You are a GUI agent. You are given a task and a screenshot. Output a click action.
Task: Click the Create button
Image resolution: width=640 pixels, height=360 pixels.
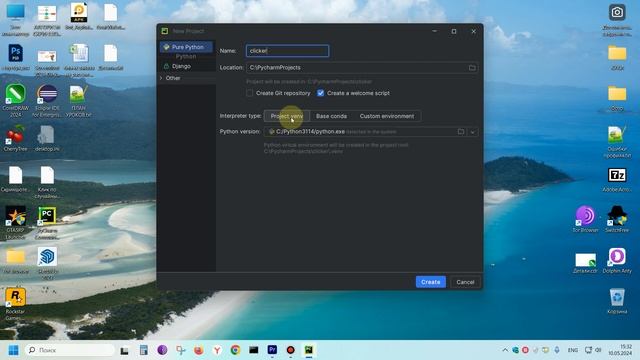[x=431, y=282]
